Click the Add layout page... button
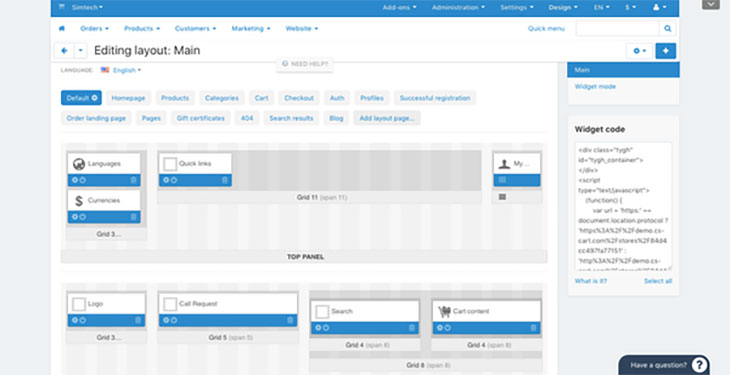730x375 pixels. pos(387,118)
